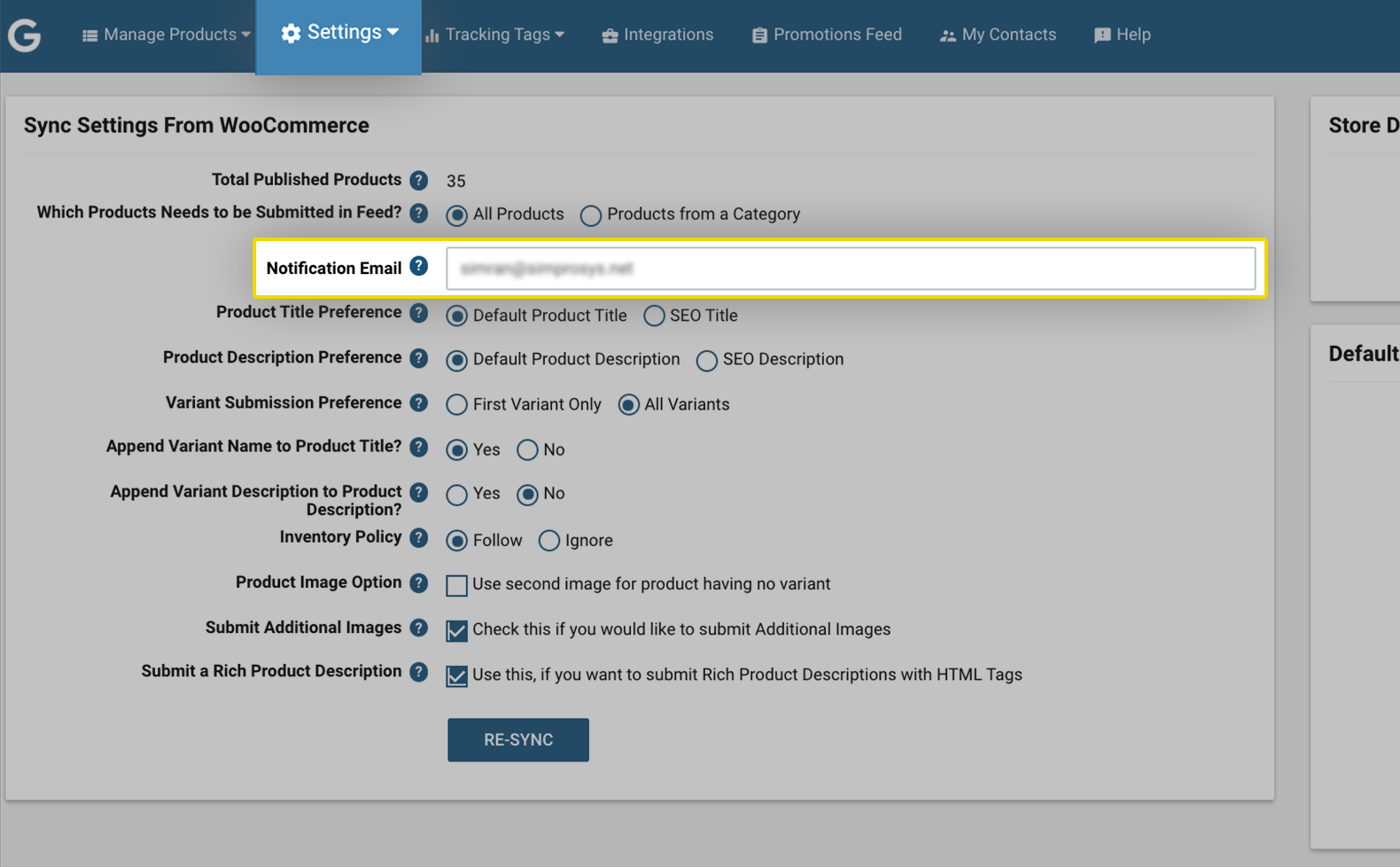Click the Sync Settings From WooCommerce heading
The image size is (1400, 867).
pyautogui.click(x=196, y=125)
